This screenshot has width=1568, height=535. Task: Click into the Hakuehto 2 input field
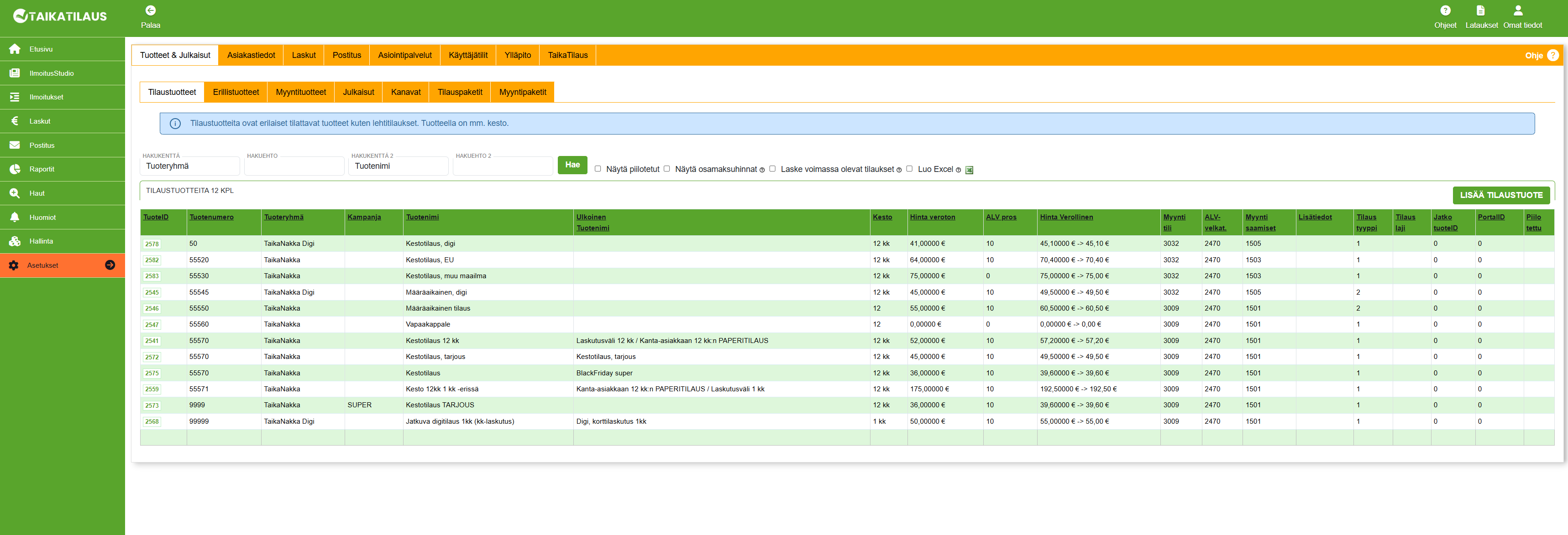point(503,166)
